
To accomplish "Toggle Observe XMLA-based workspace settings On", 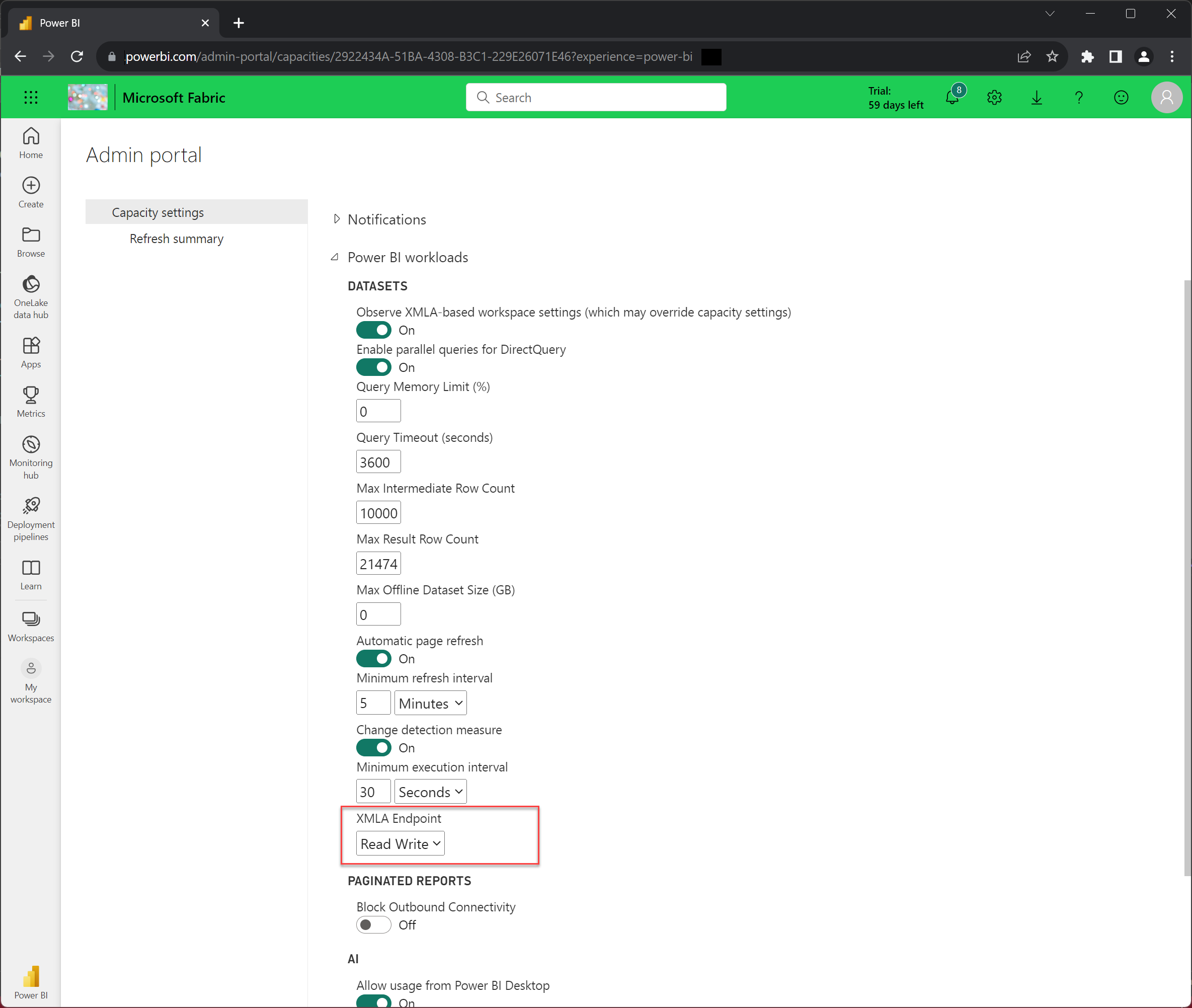I will click(373, 330).
